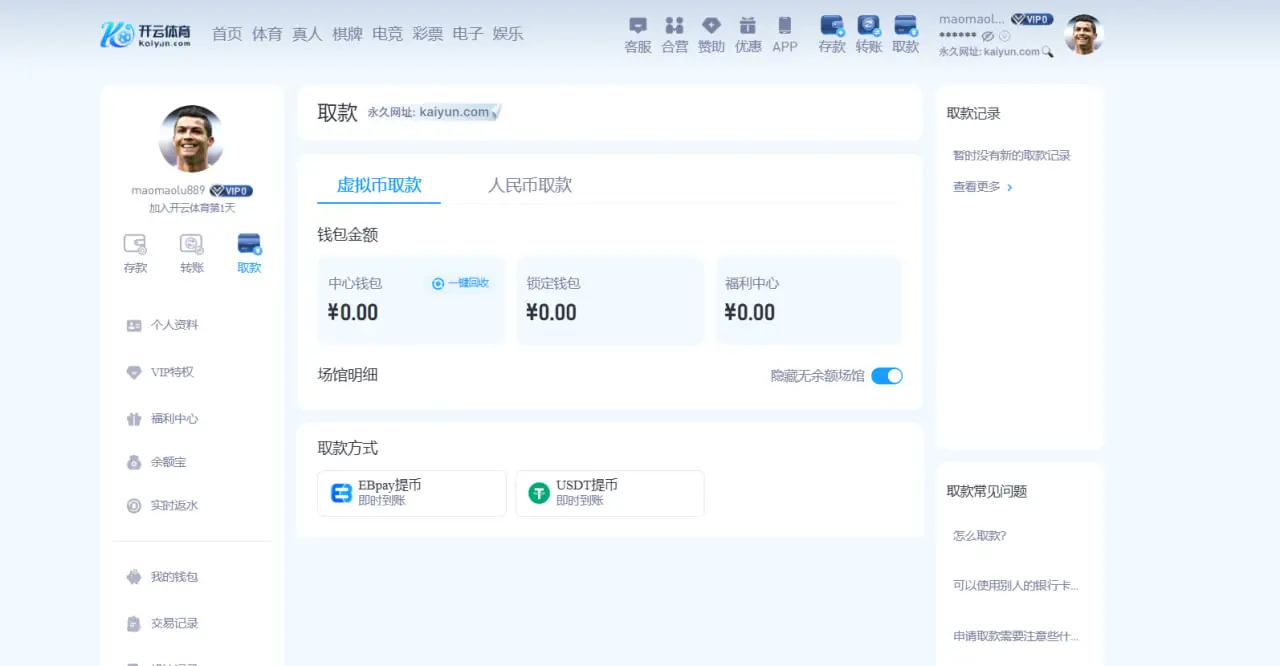Open 客服 customer service icon in header
This screenshot has height=666, width=1280.
click(x=638, y=35)
